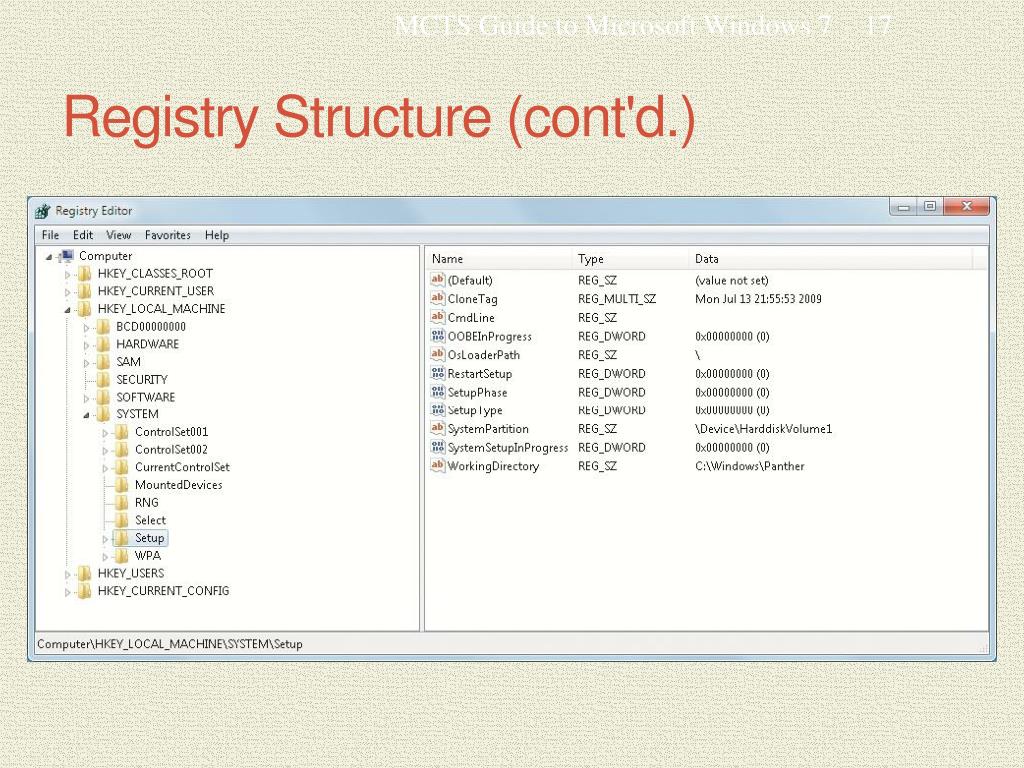Viewport: 1024px width, 768px height.
Task: Collapse the Computer root node
Action: [49, 257]
